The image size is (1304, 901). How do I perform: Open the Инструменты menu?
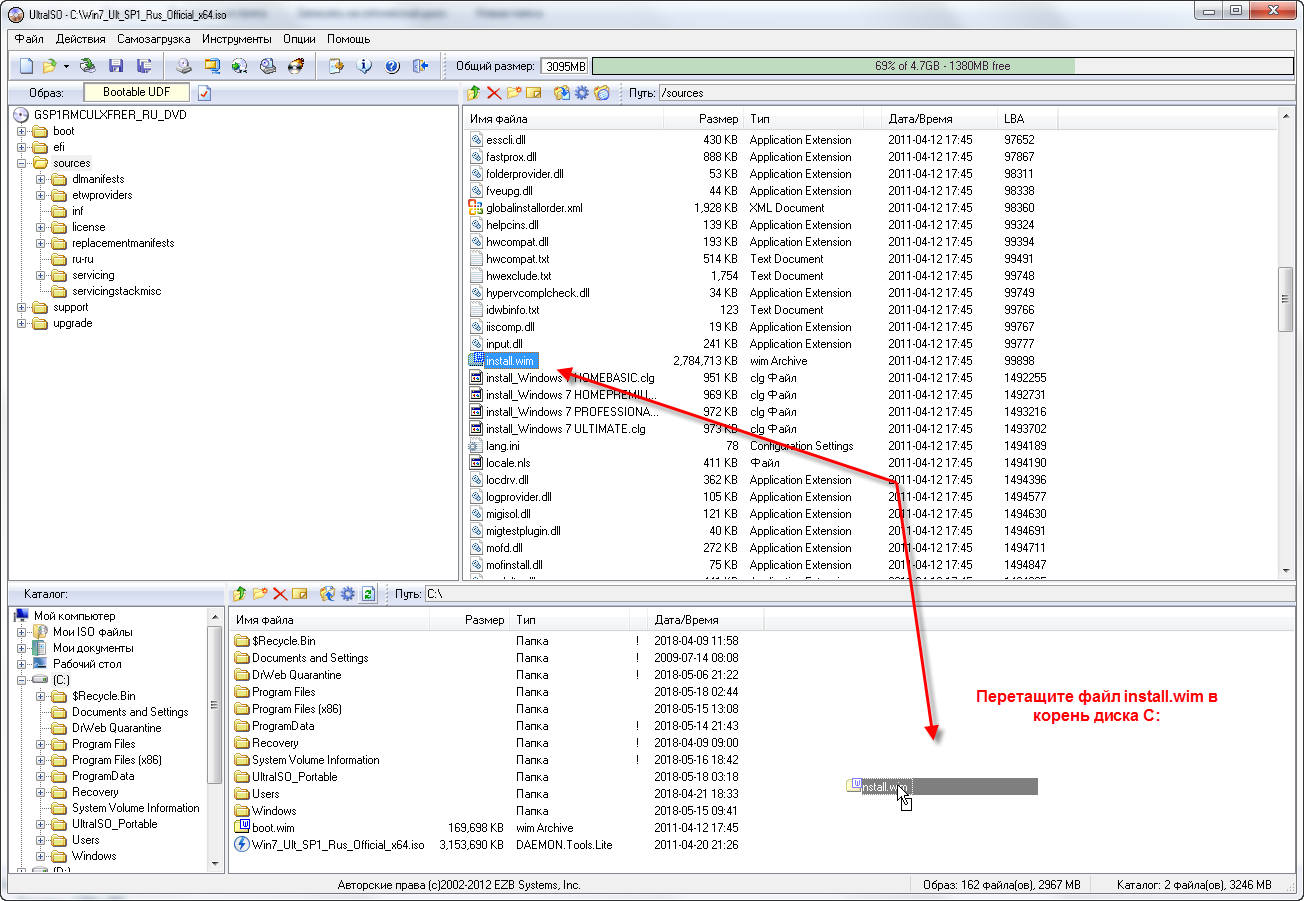tap(236, 39)
